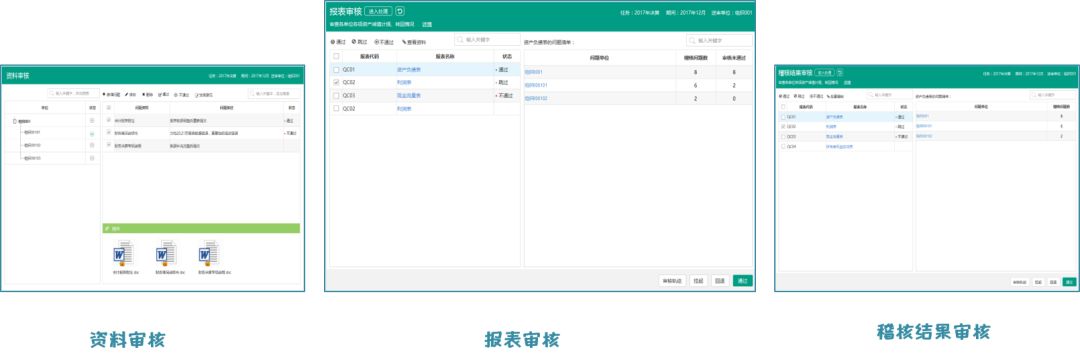Select 组织00101 in the 资料审核 unit tree
The width and height of the screenshot is (1080, 362).
coord(32,132)
